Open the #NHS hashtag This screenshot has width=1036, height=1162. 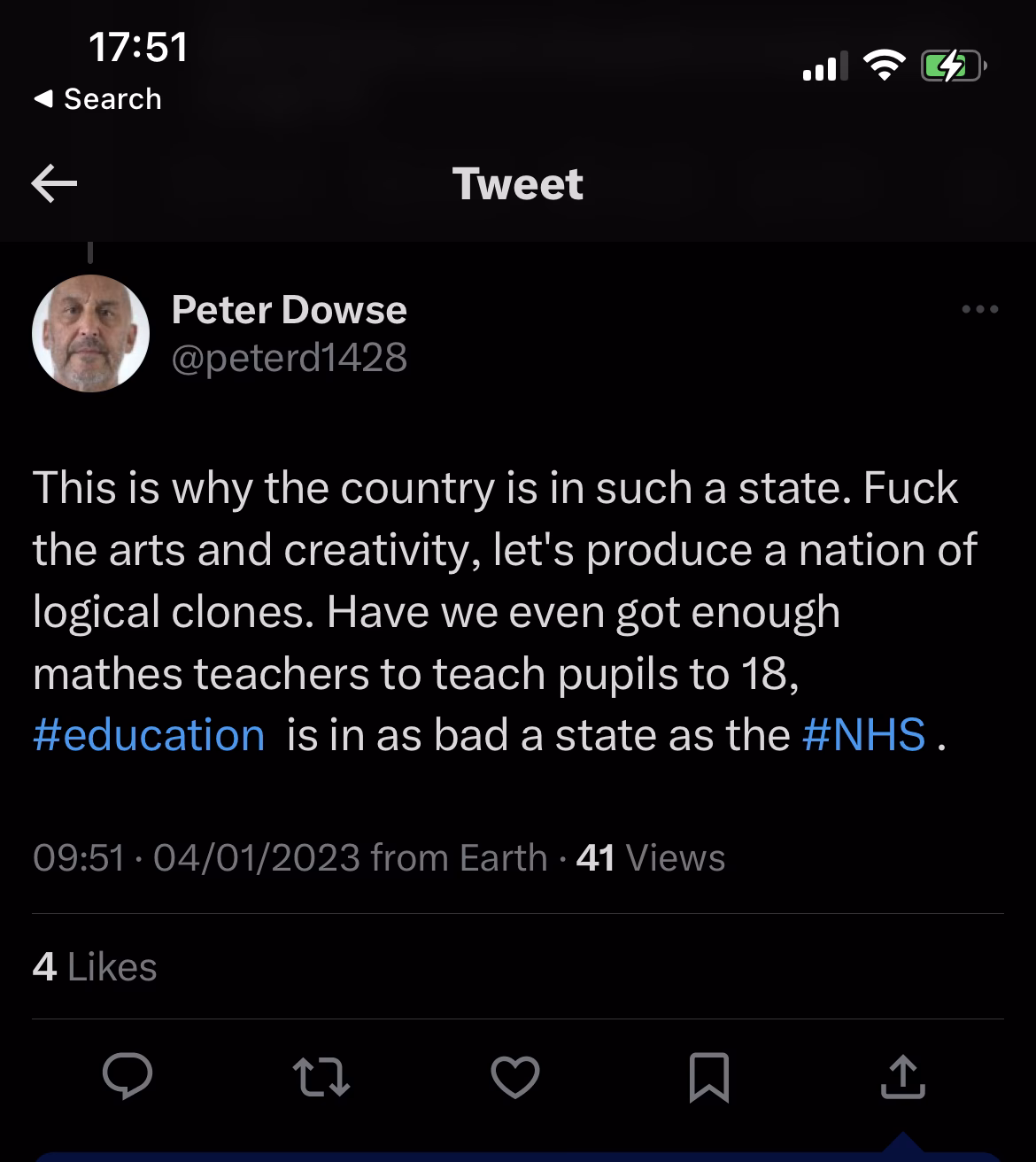864,735
